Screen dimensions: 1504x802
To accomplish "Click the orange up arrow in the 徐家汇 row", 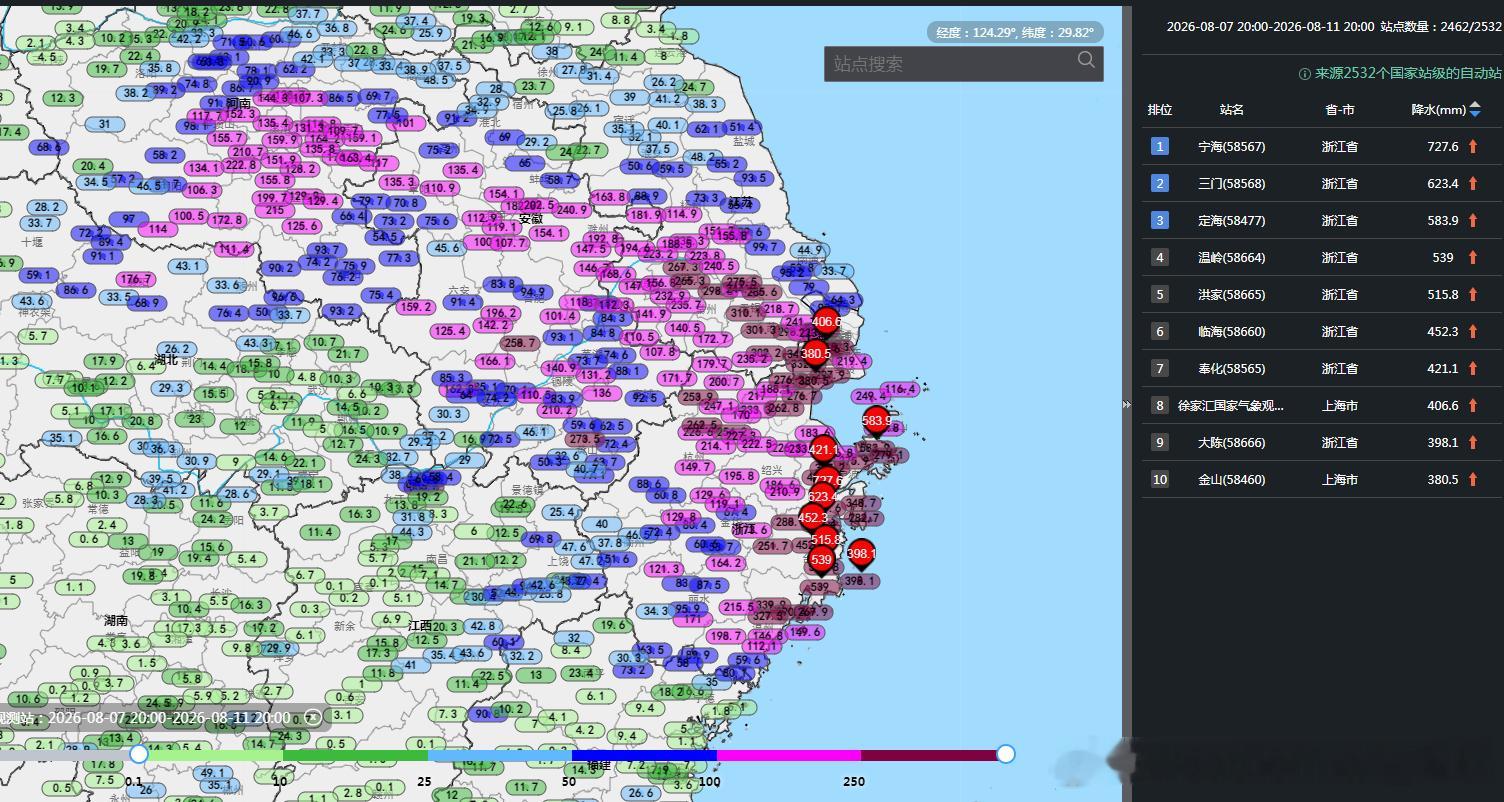I will 1473,406.
